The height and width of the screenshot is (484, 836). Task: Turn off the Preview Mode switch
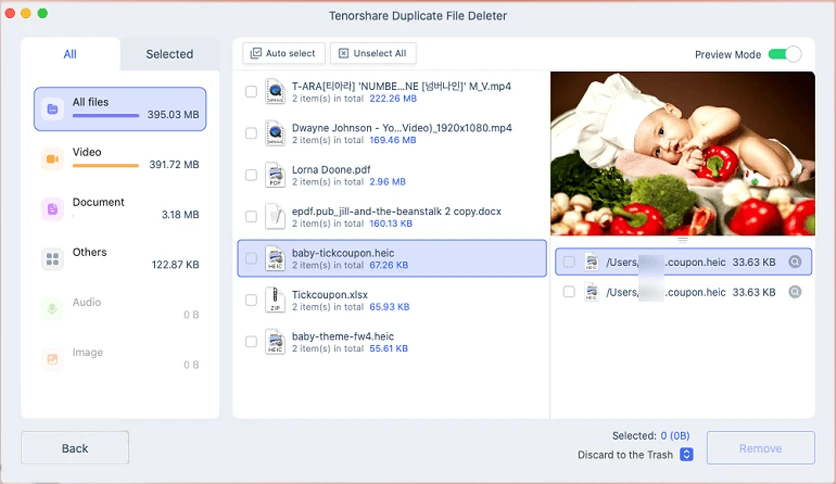point(784,54)
